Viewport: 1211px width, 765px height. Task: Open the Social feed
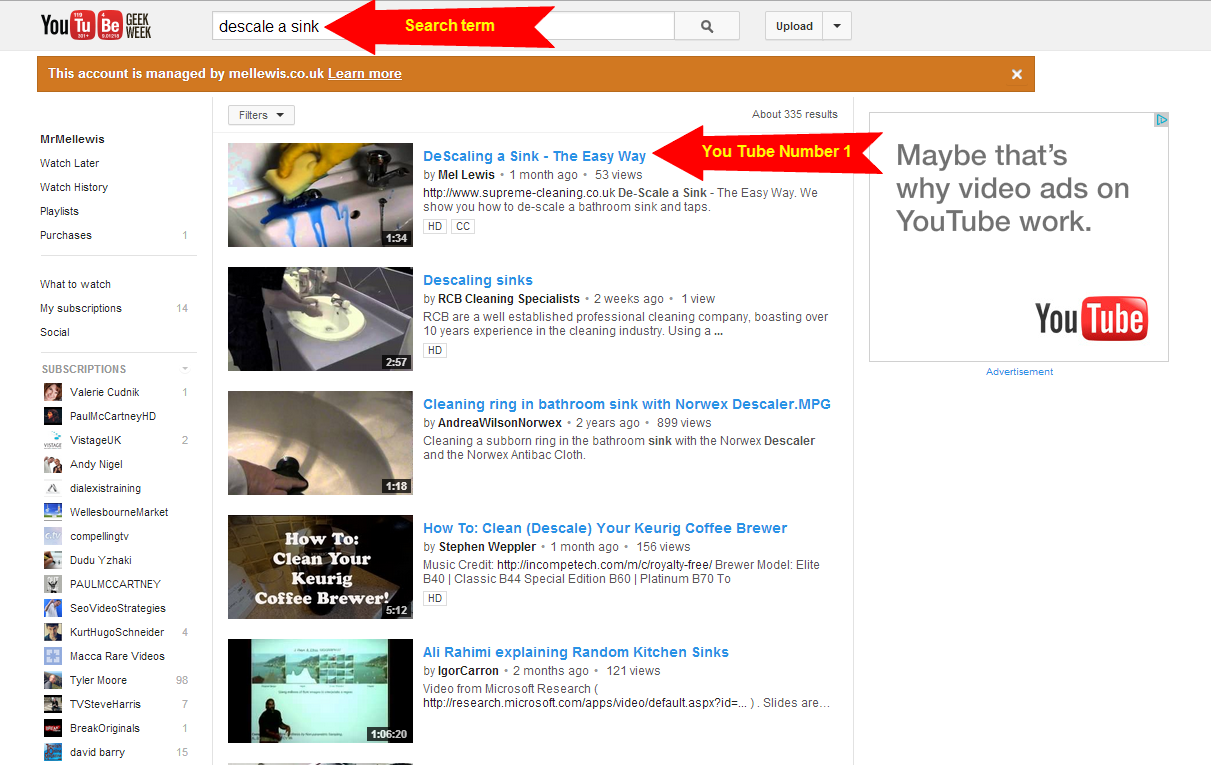(x=55, y=332)
